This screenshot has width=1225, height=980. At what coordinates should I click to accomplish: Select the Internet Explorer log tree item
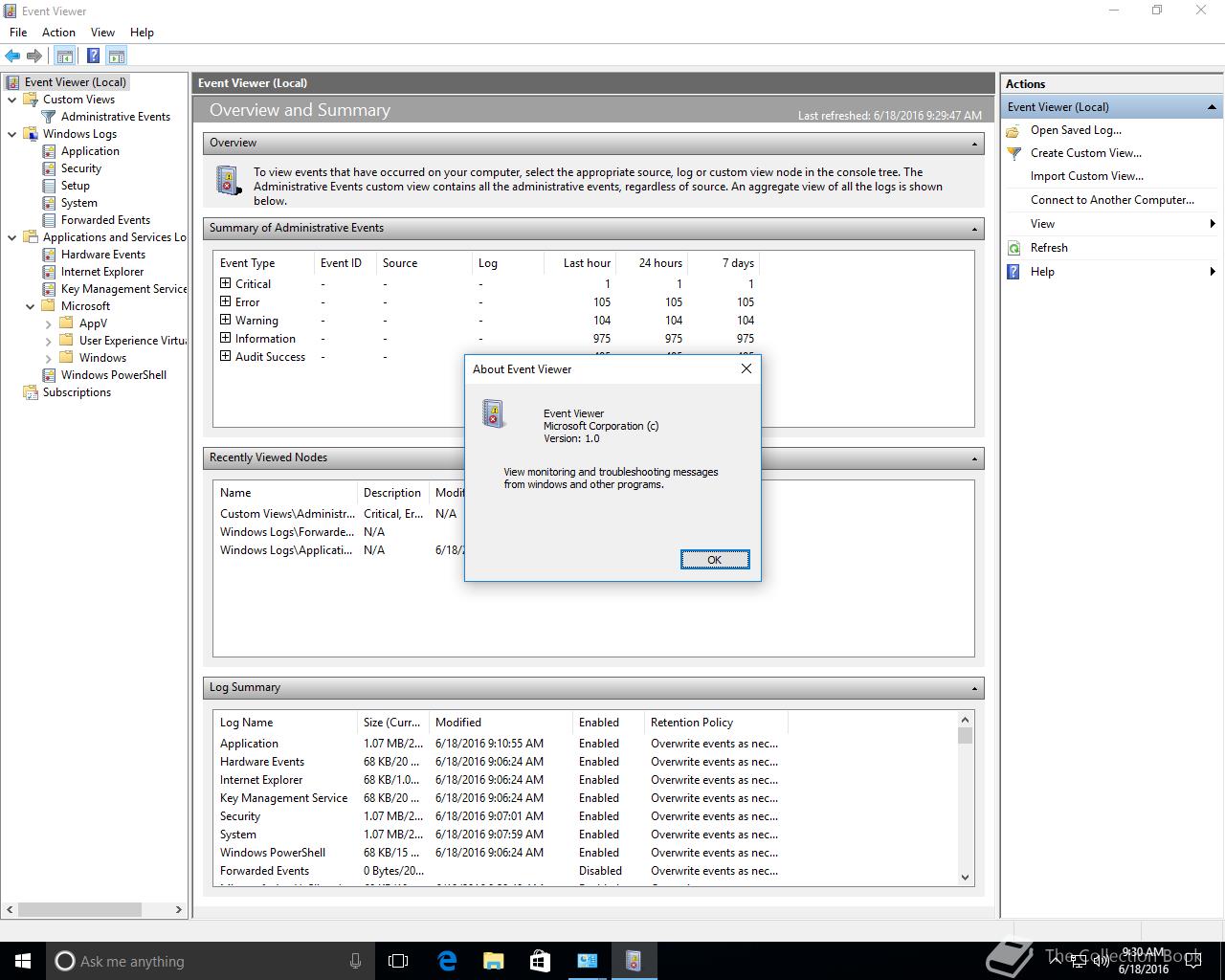coord(101,272)
